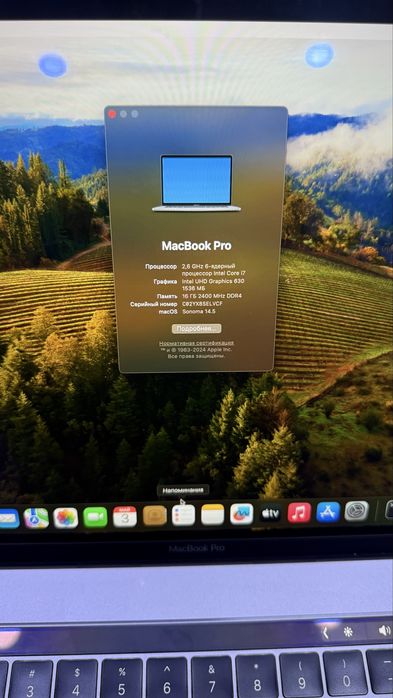Image resolution: width=393 pixels, height=698 pixels.
Task: Click the "Все права защищены" text
Action: [196, 357]
